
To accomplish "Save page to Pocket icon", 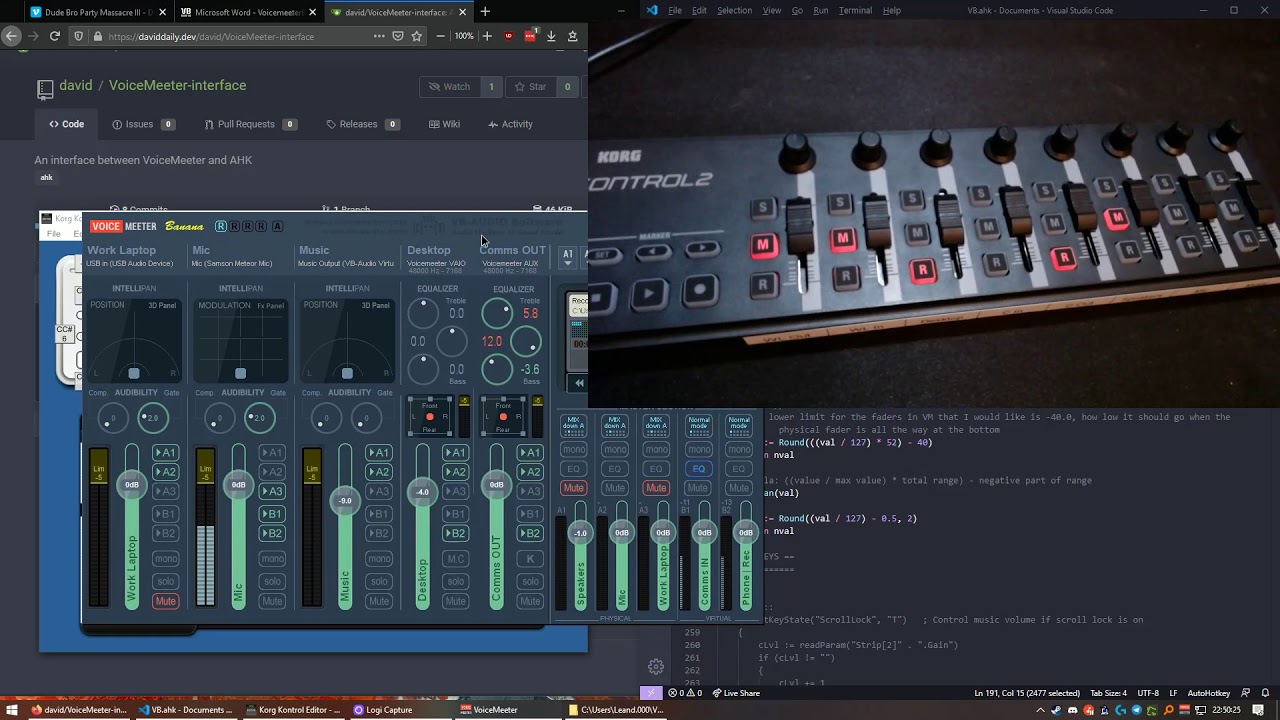I will pos(398,36).
